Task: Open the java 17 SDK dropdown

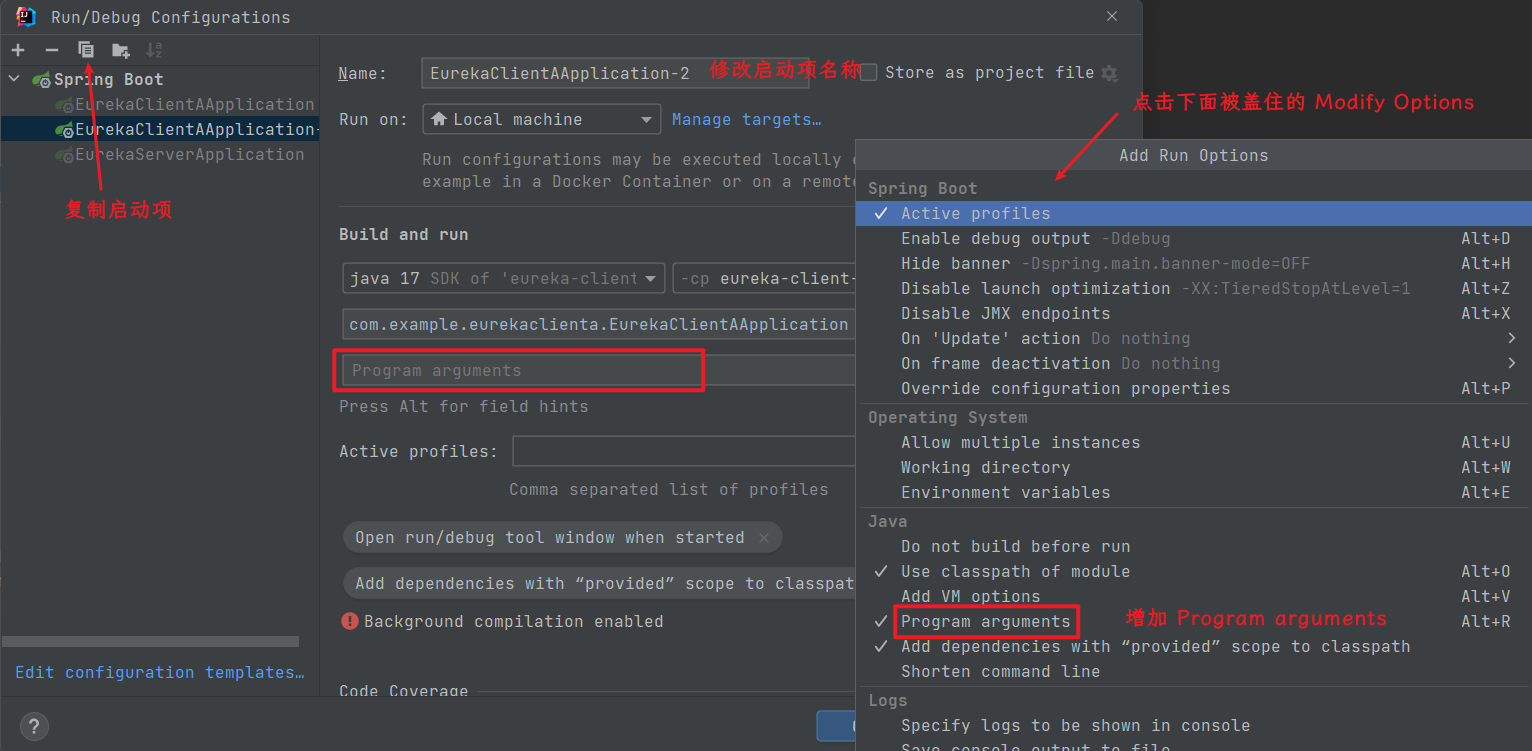Action: point(503,278)
